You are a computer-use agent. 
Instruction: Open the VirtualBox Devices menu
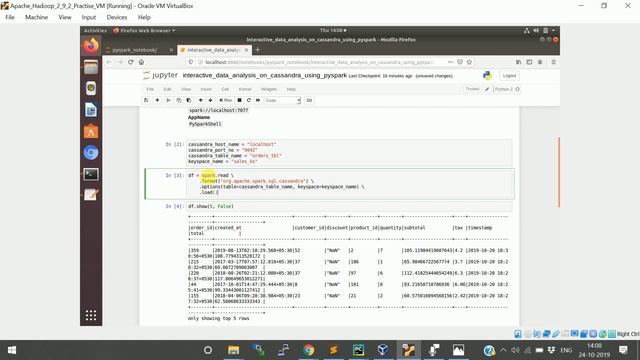(117, 17)
